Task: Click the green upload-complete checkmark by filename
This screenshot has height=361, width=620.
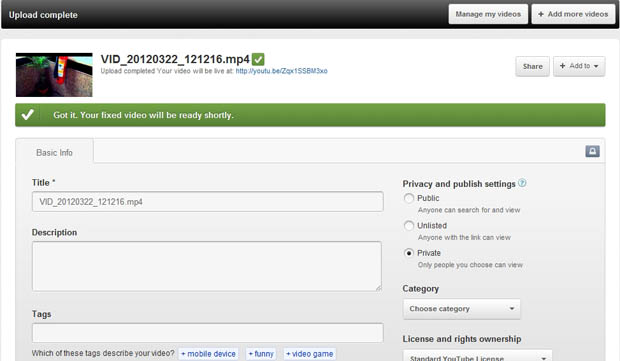Action: tap(258, 59)
